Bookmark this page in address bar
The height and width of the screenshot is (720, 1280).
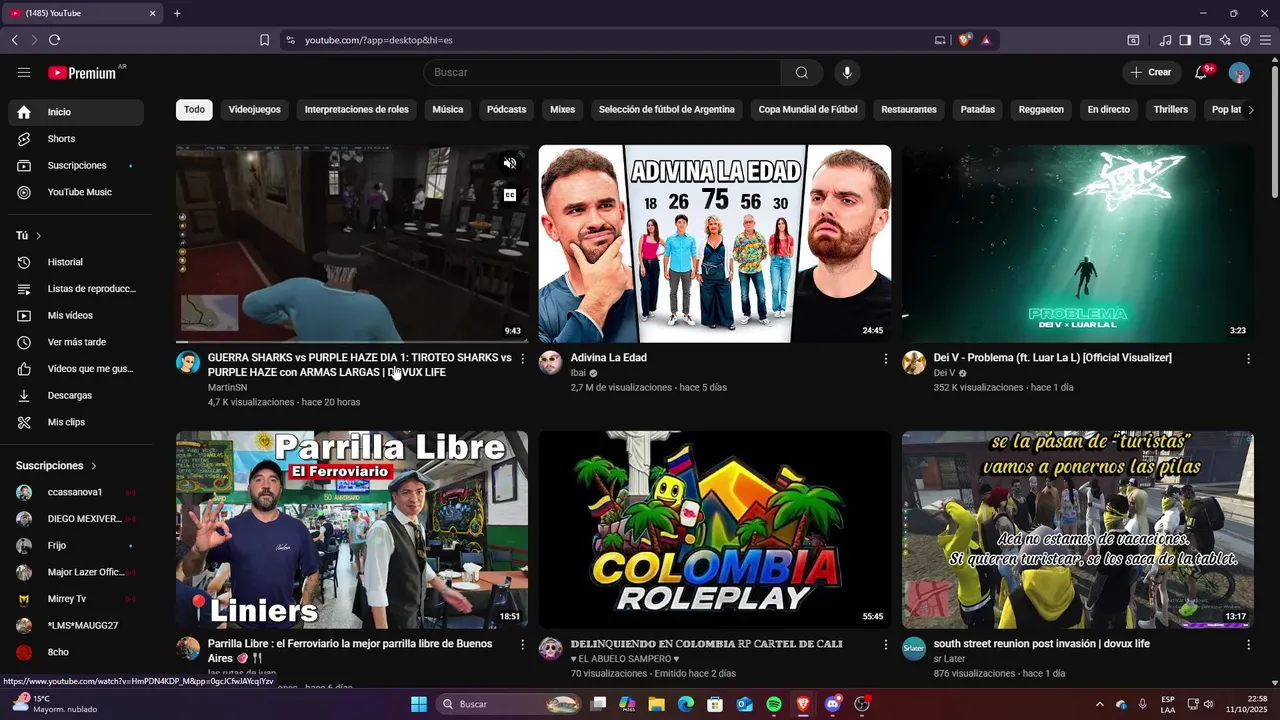tap(264, 40)
